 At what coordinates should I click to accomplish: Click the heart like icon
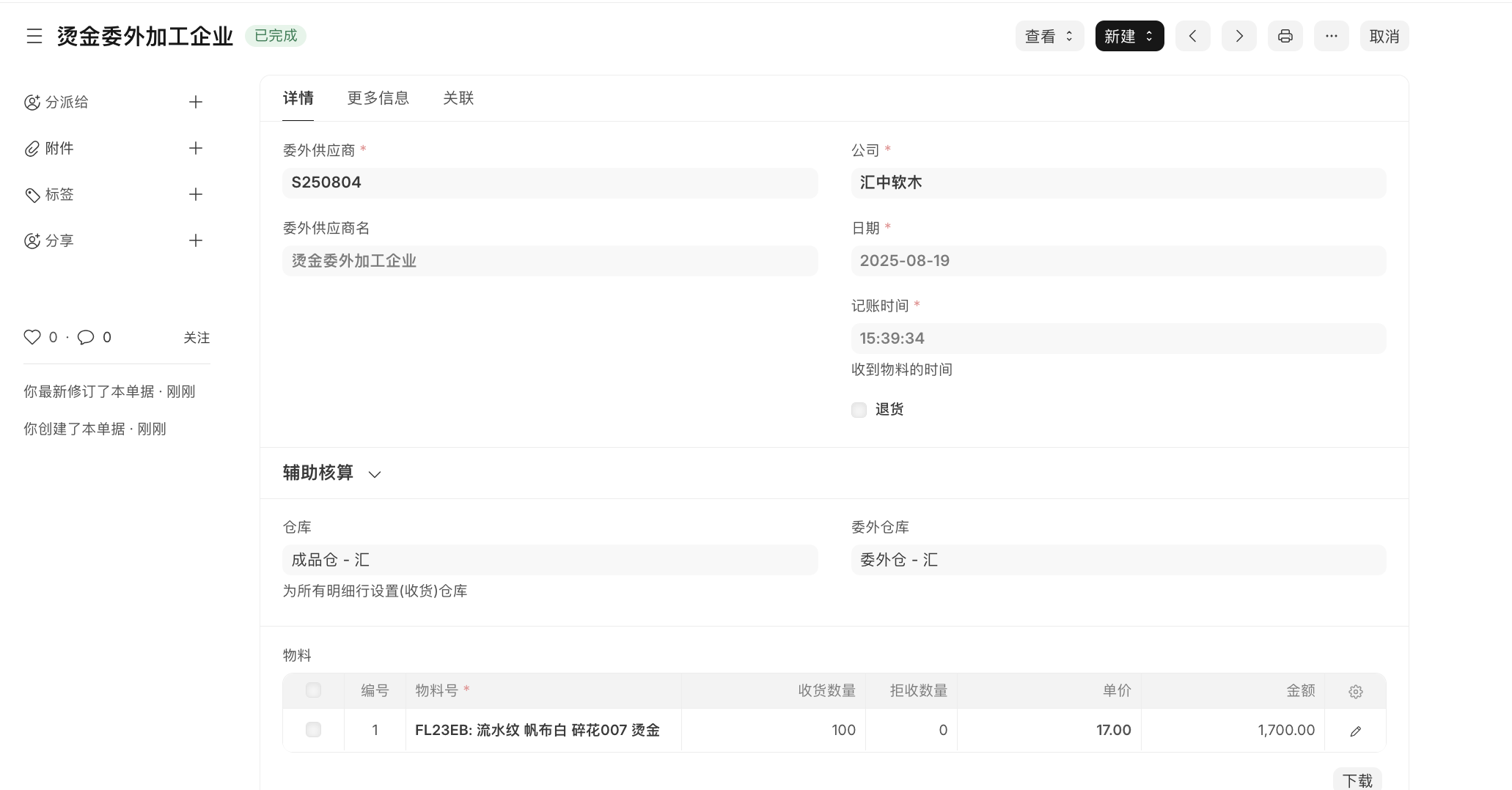(x=32, y=337)
